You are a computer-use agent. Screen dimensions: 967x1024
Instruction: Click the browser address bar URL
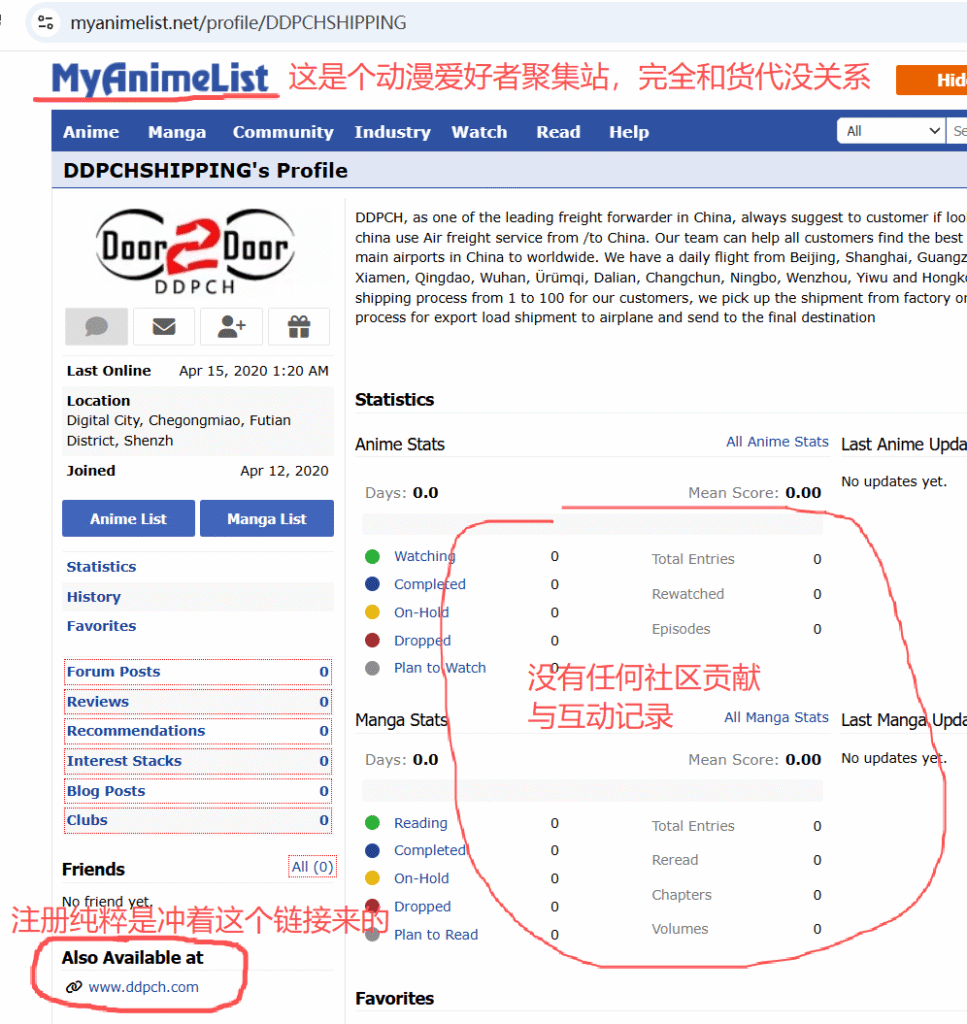tap(238, 23)
